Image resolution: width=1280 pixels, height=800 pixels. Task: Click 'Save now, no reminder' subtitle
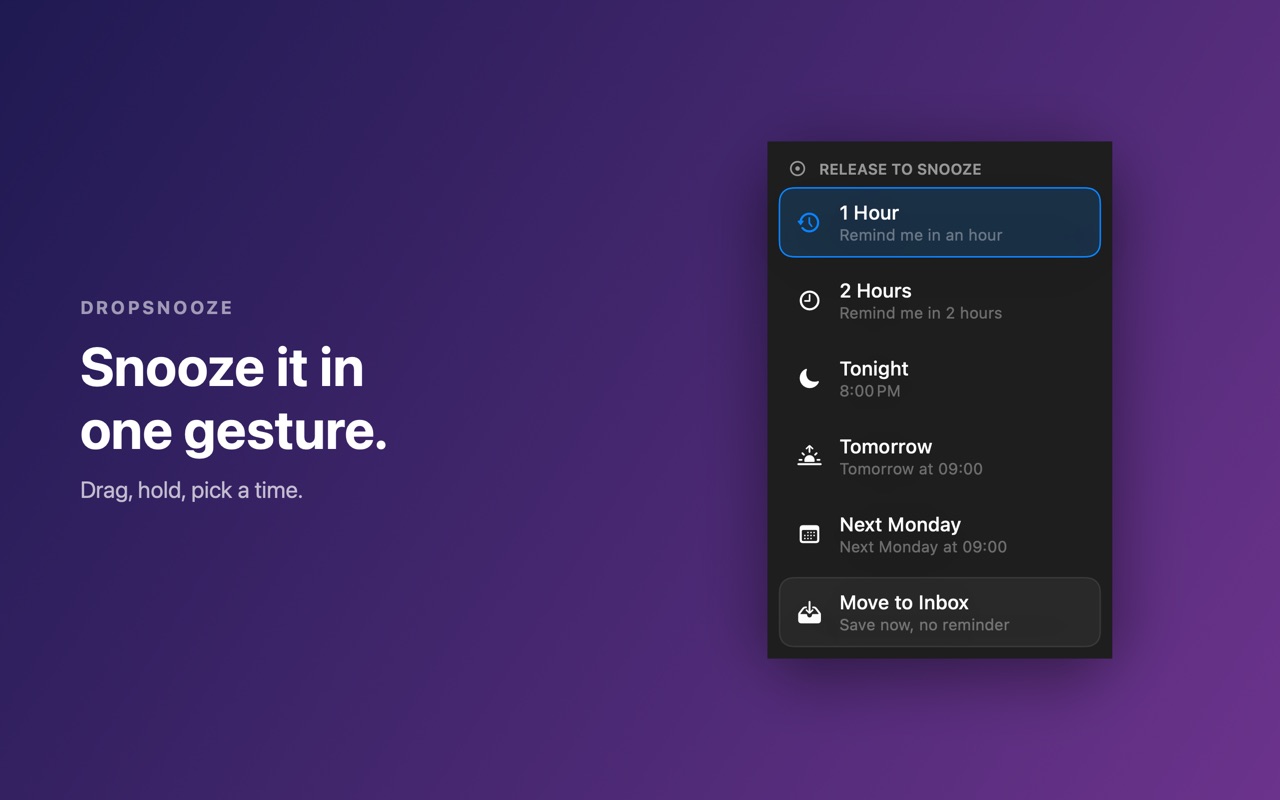[924, 625]
